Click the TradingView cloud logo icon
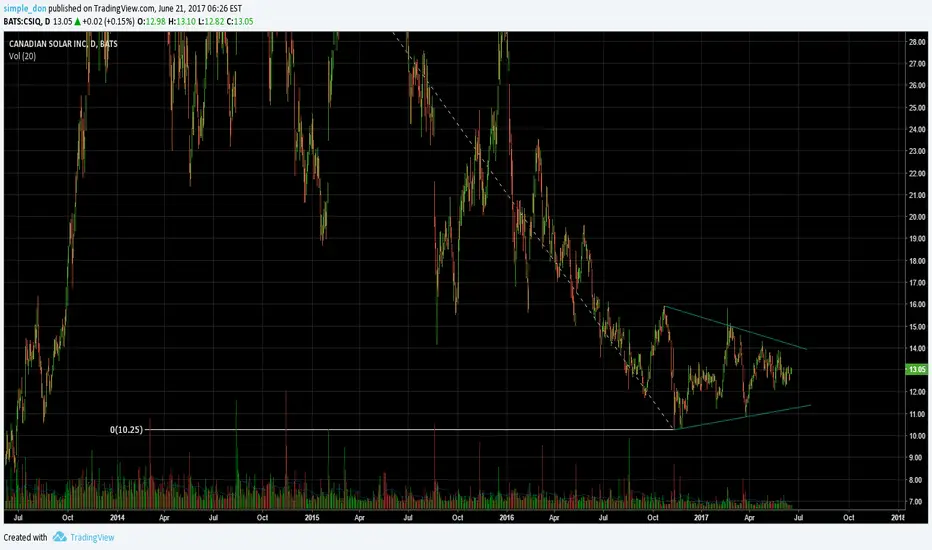The height and width of the screenshot is (550, 932). click(x=59, y=537)
